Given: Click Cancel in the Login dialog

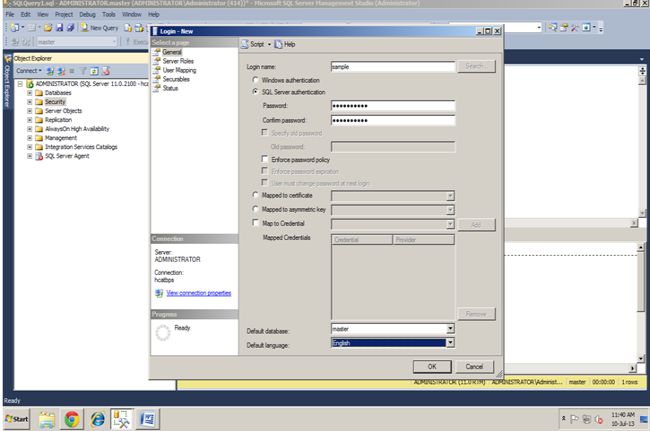Looking at the screenshot, I should tap(474, 366).
